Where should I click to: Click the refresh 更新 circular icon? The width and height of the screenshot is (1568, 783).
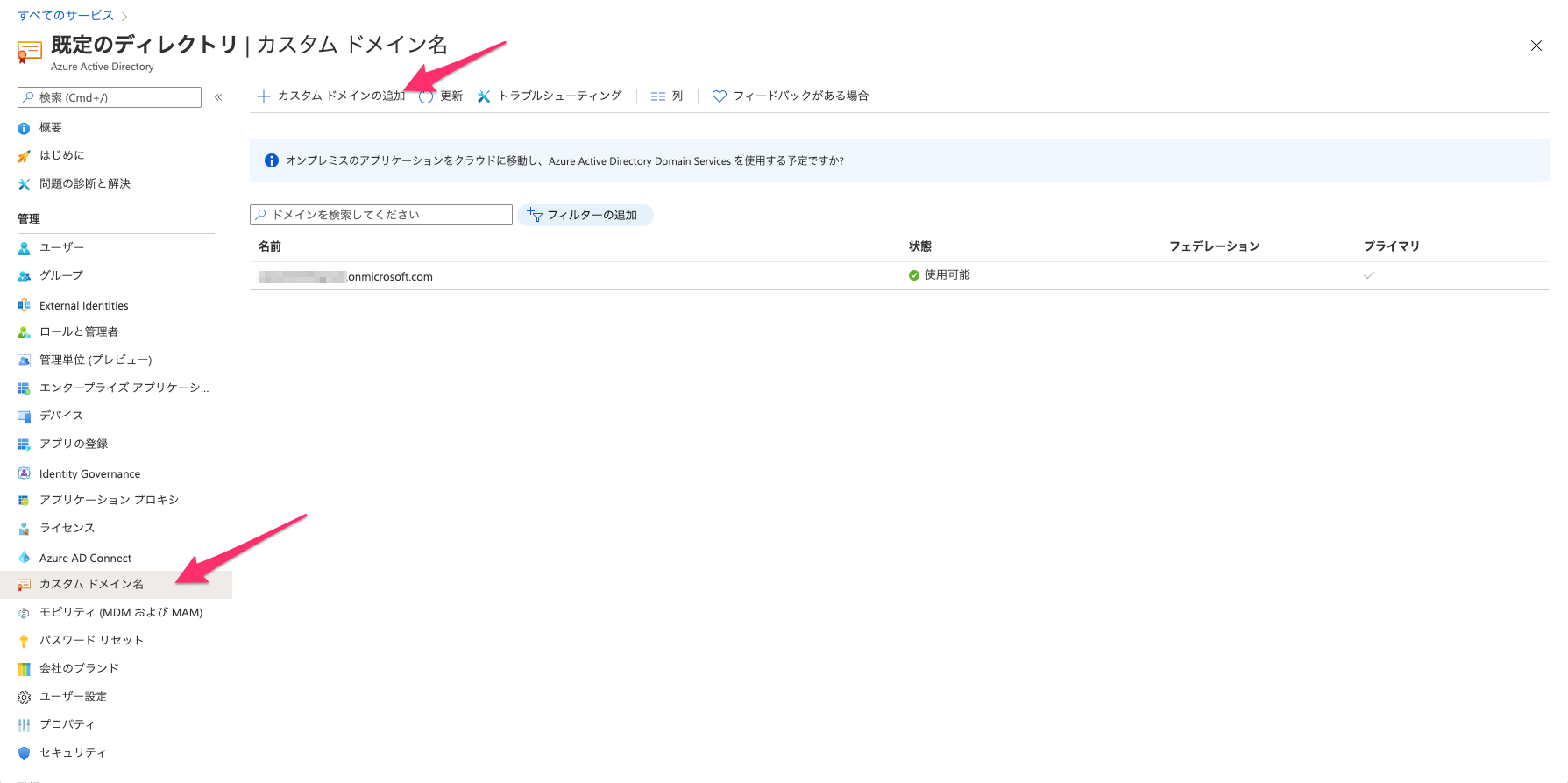click(426, 96)
